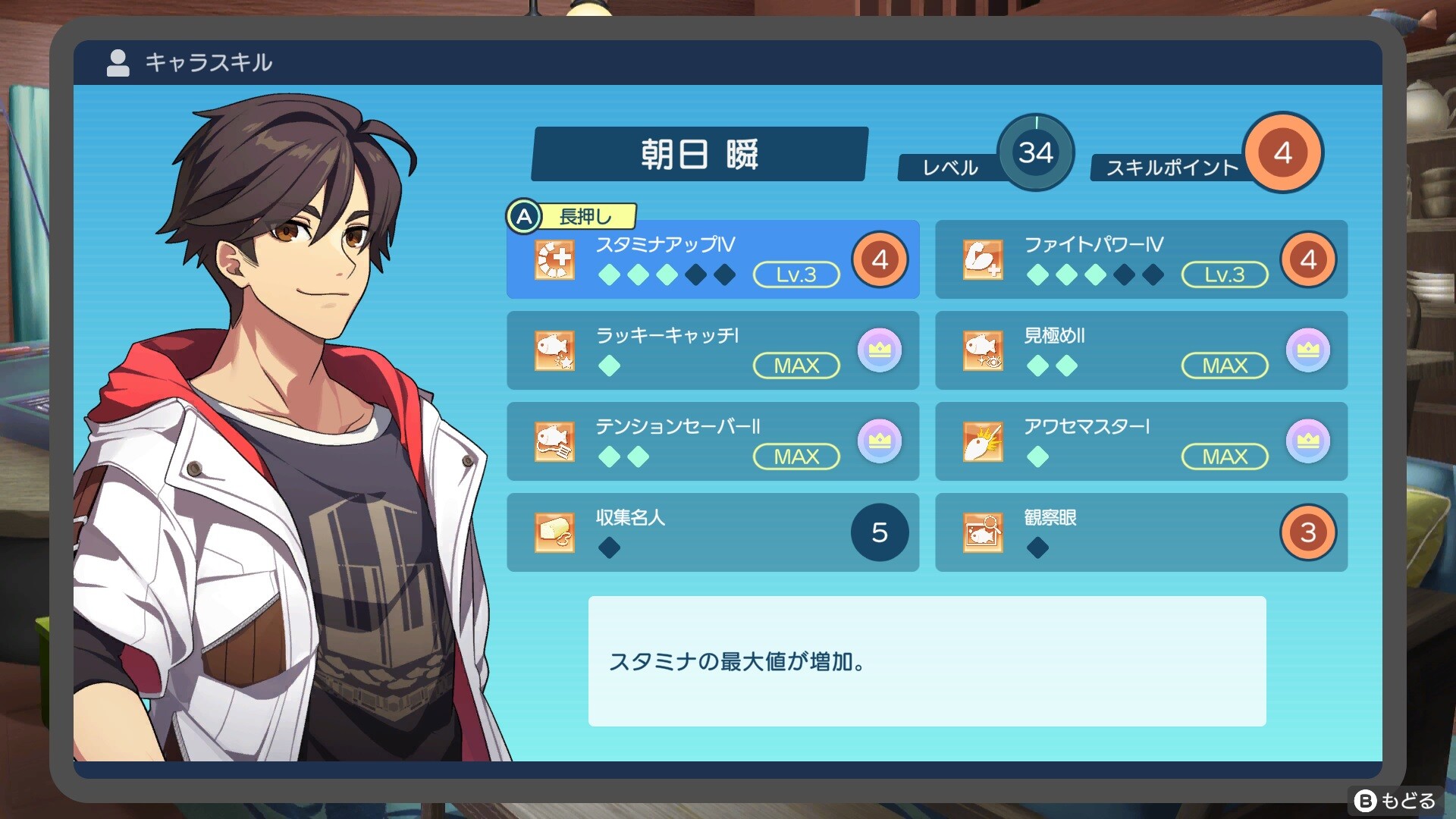Screen dimensions: 1456x819
Task: Click the MAX label on テンションセーバーII
Action: click(796, 457)
